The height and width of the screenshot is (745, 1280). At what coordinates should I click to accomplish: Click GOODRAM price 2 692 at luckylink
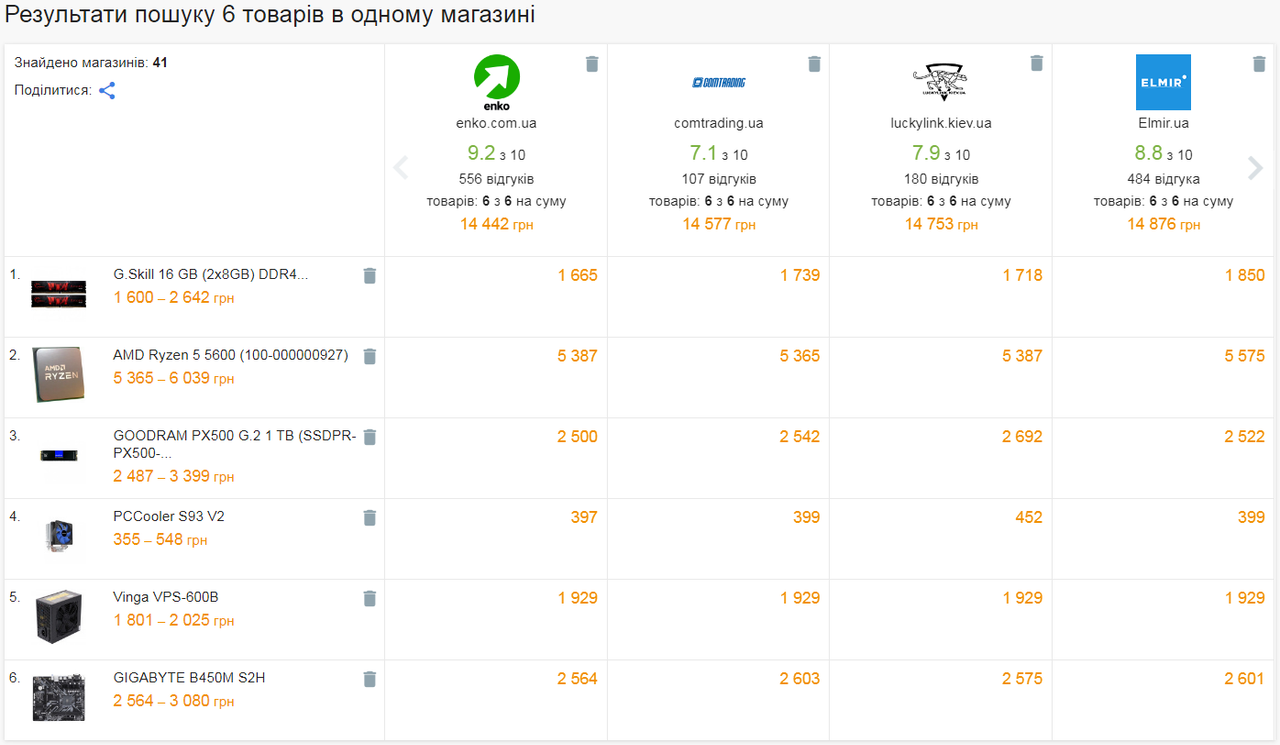pyautogui.click(x=1022, y=436)
